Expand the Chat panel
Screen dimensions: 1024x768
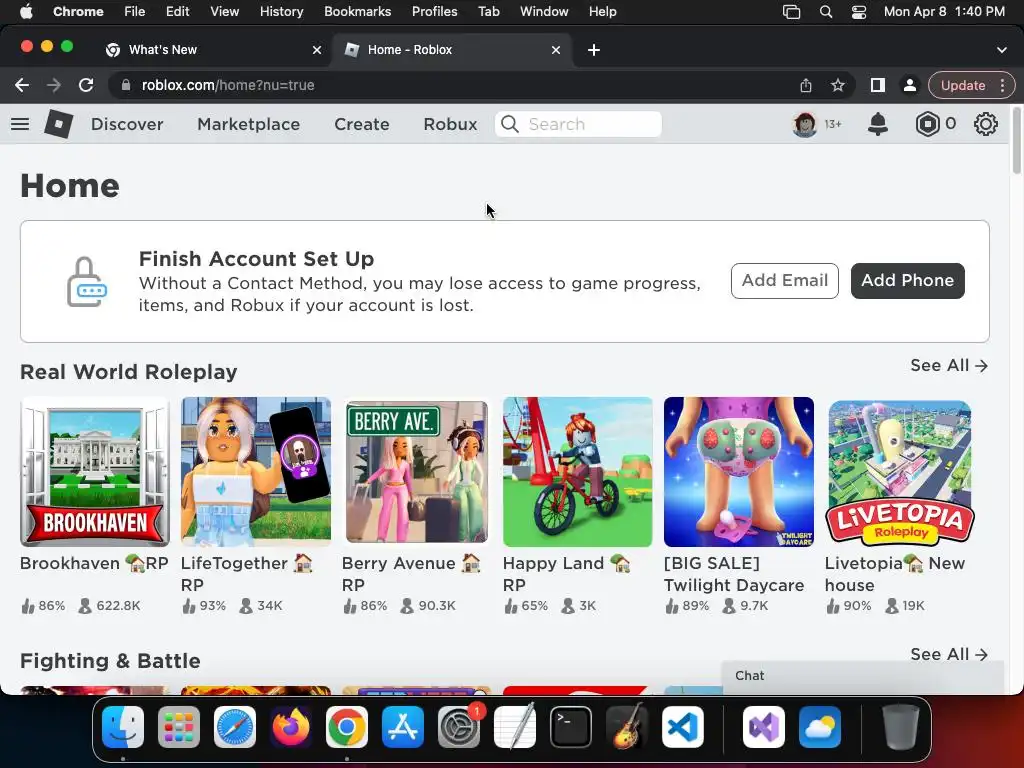coord(862,677)
